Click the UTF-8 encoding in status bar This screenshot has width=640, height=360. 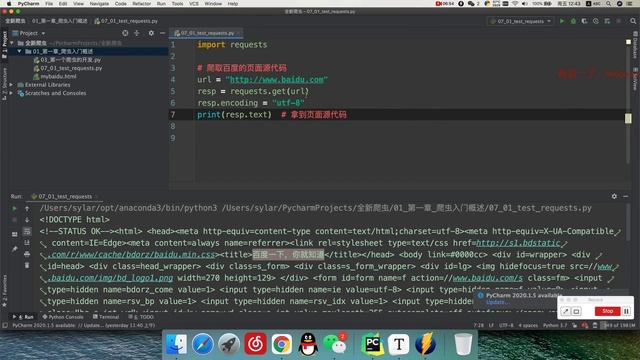pyautogui.click(x=506, y=325)
